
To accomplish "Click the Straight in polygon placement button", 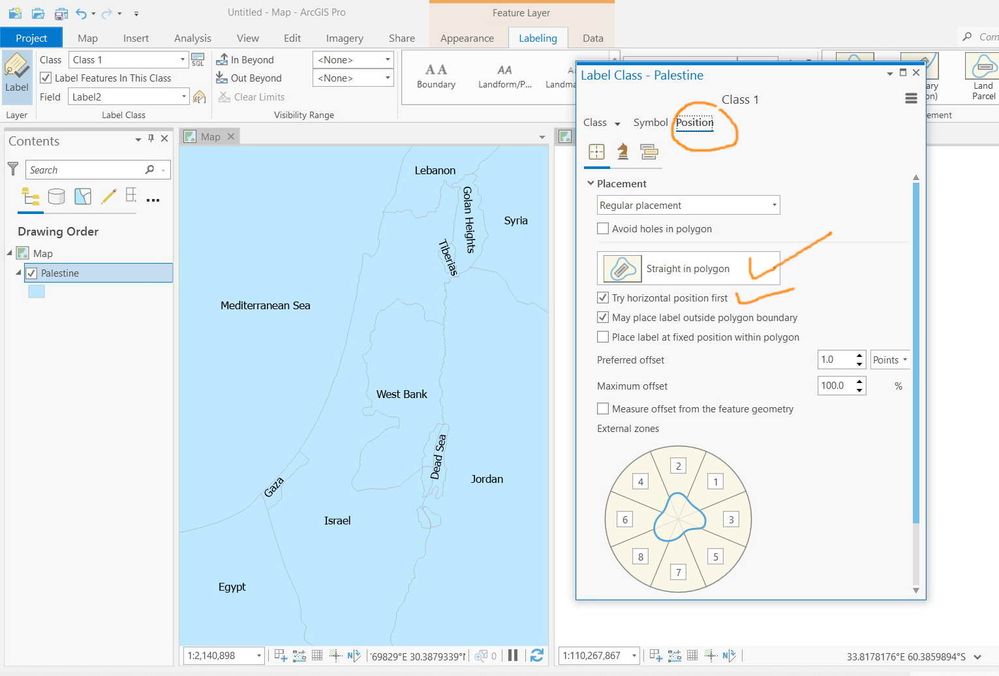I will coord(688,268).
